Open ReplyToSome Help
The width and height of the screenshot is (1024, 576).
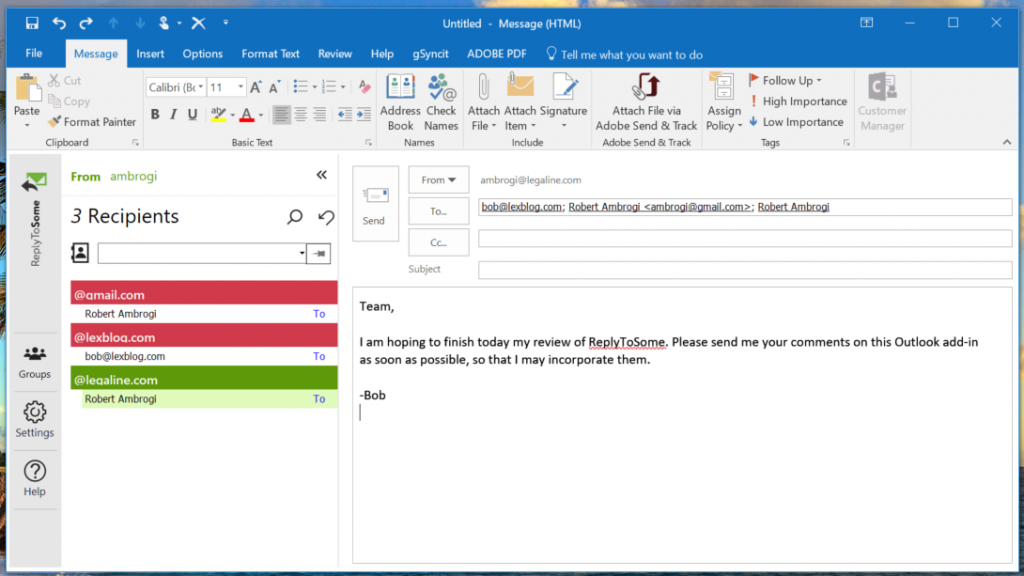pyautogui.click(x=35, y=479)
